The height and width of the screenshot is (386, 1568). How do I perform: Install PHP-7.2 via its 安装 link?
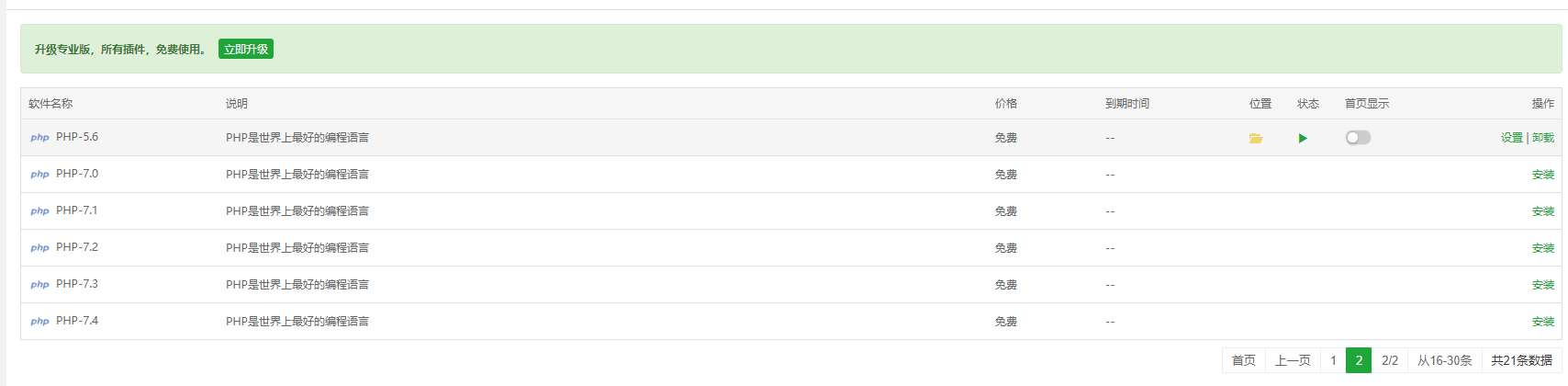click(1543, 248)
